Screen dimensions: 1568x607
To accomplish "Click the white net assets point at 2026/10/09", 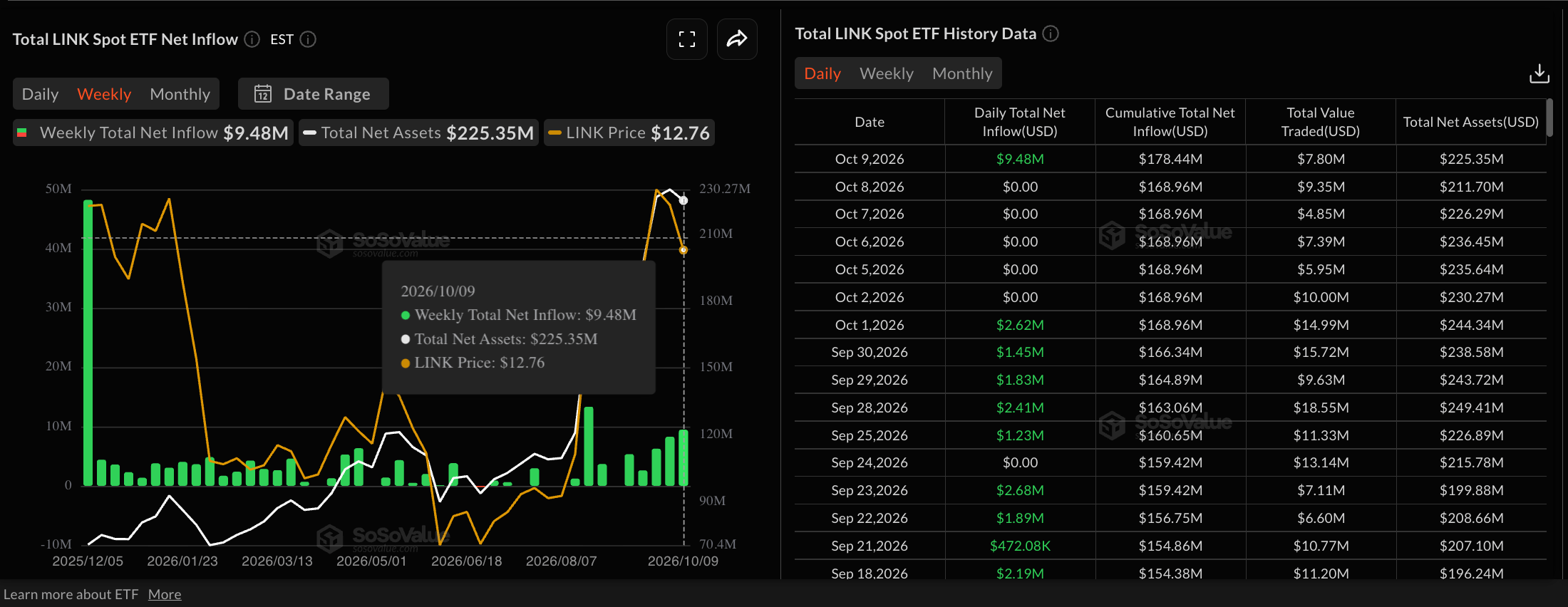I will click(x=684, y=200).
